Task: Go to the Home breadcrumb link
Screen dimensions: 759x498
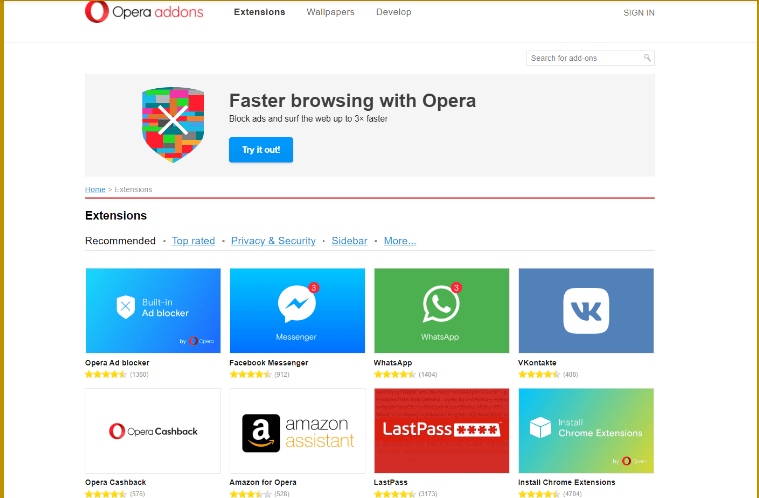Action: pos(95,189)
